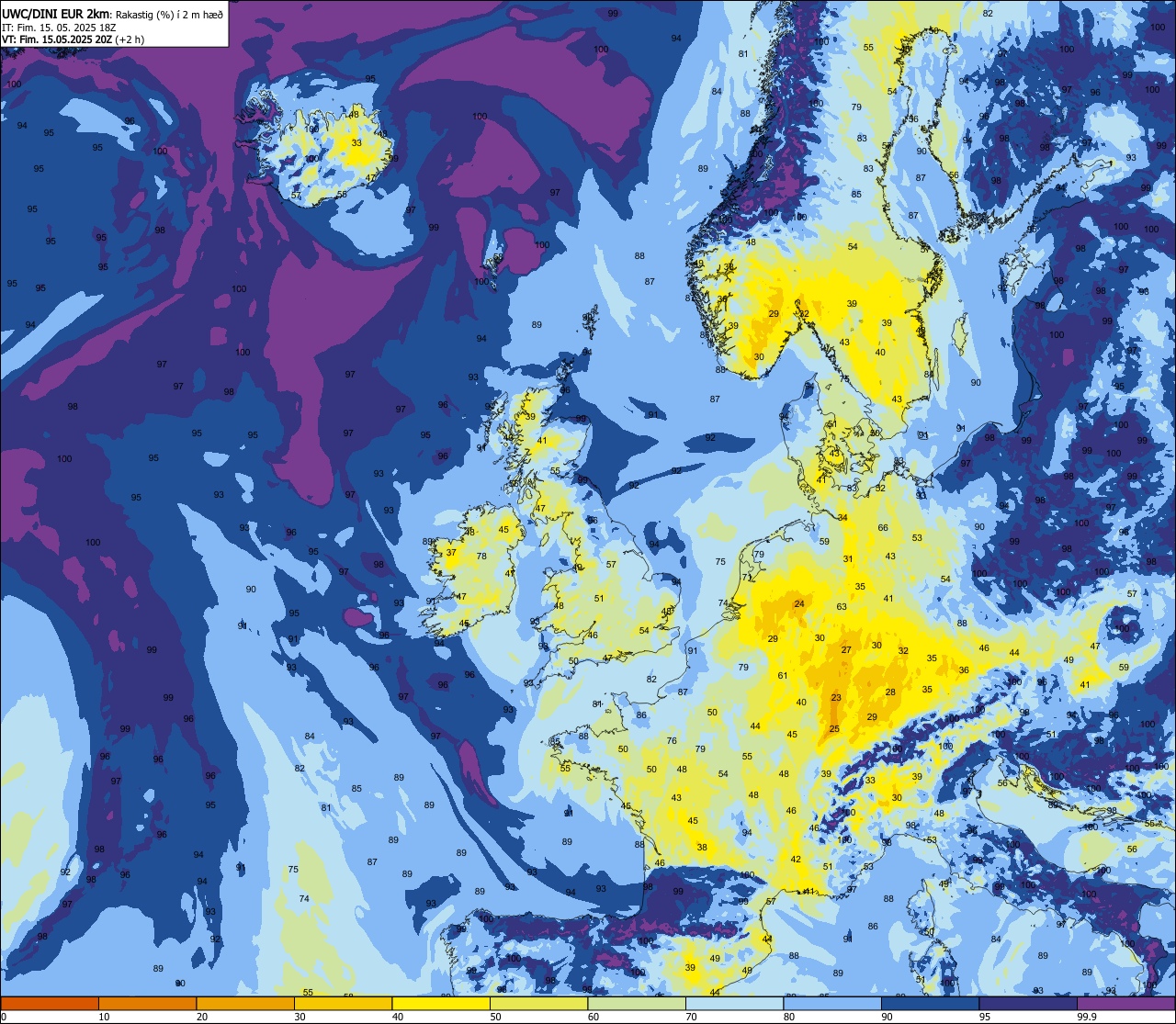Click 'Rakastig (%) í 2 m hæð' label

[168, 14]
